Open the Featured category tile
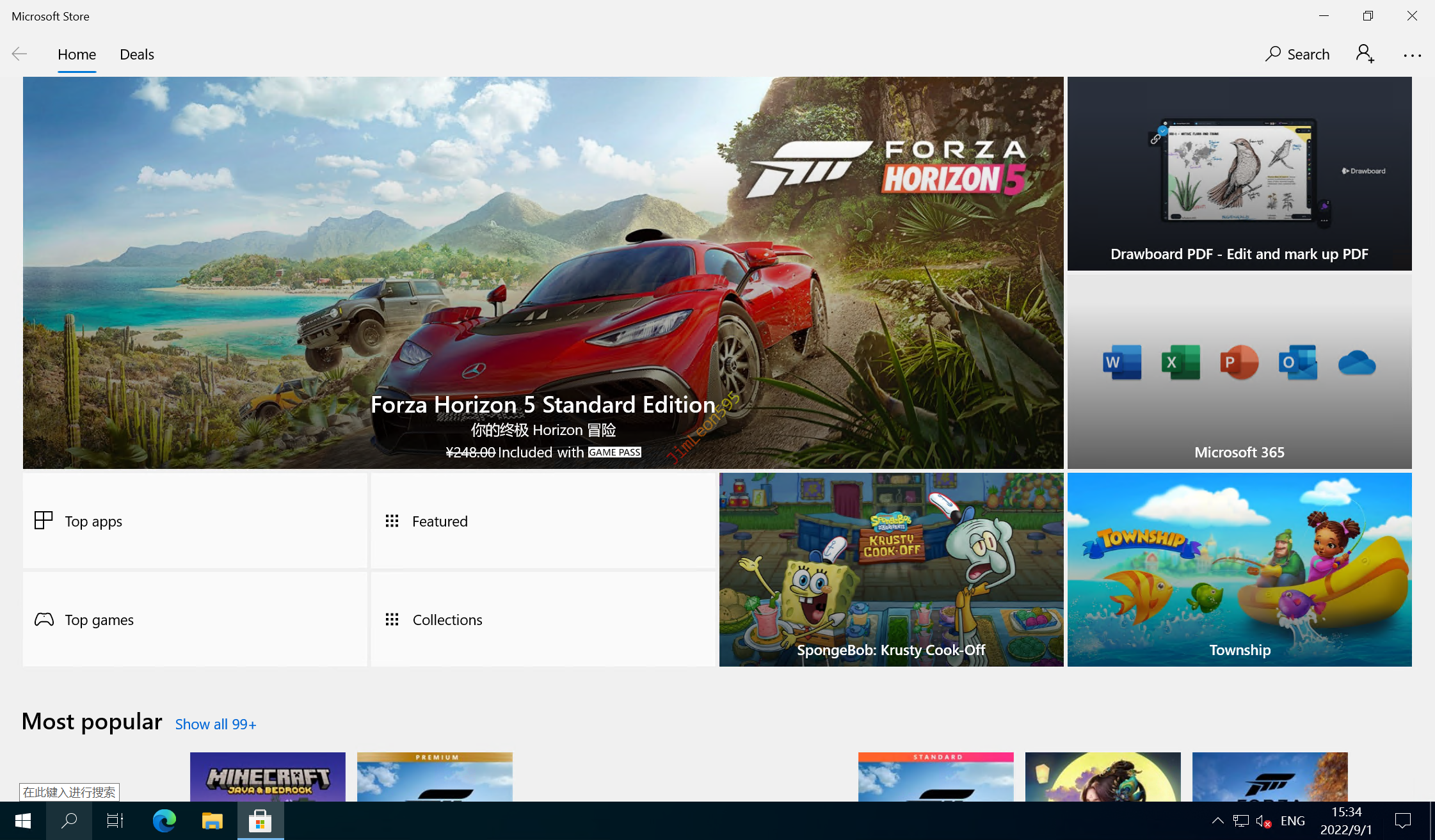 point(542,521)
